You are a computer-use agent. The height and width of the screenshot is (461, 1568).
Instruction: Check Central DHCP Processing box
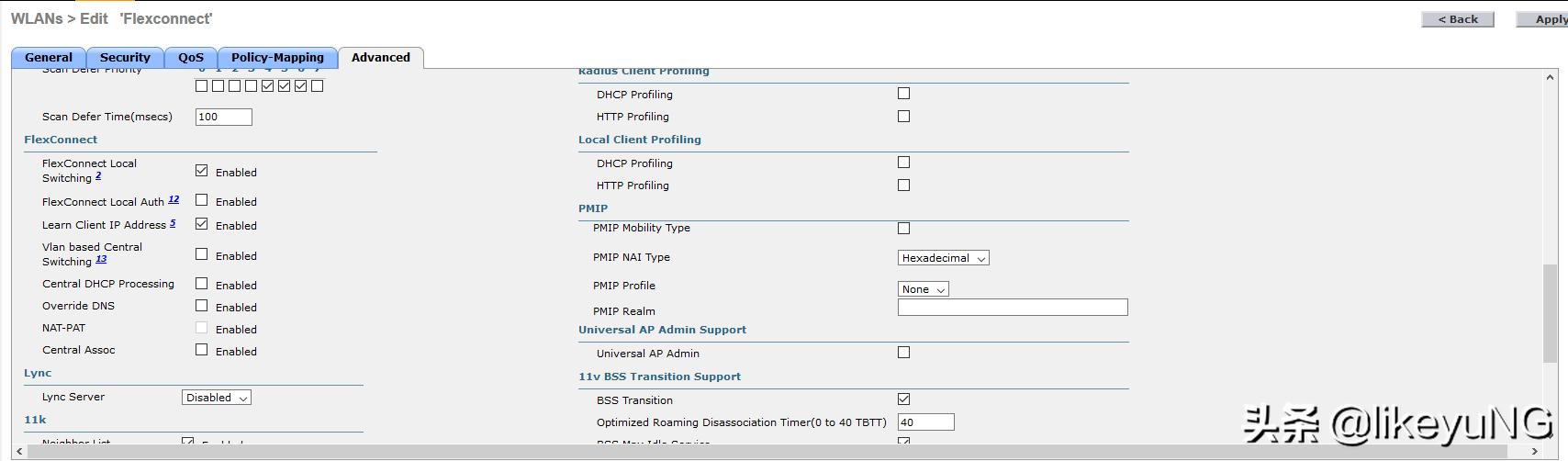pos(202,284)
